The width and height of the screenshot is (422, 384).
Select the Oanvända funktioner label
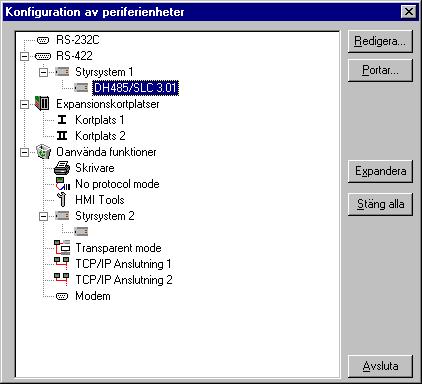coord(106,152)
